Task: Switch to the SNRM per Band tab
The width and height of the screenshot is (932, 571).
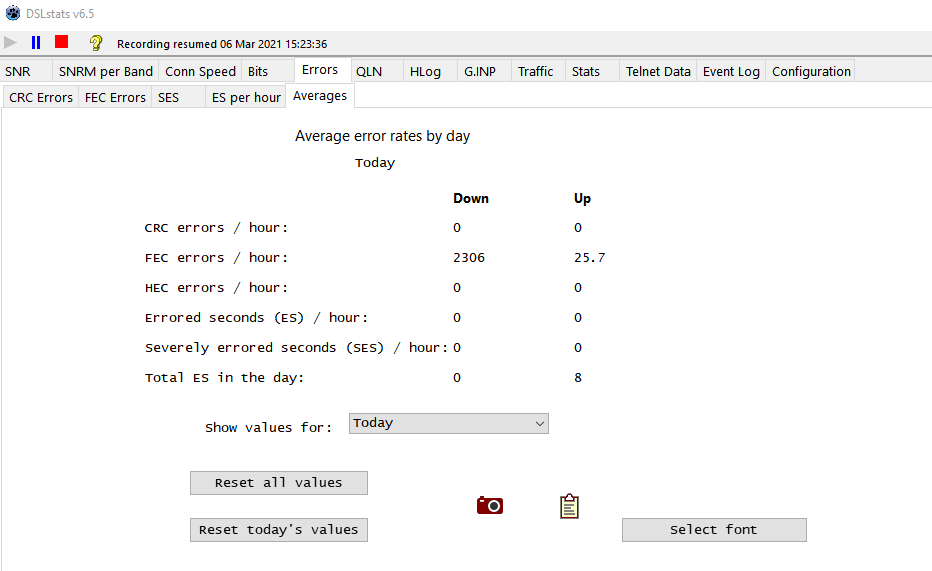Action: 106,71
